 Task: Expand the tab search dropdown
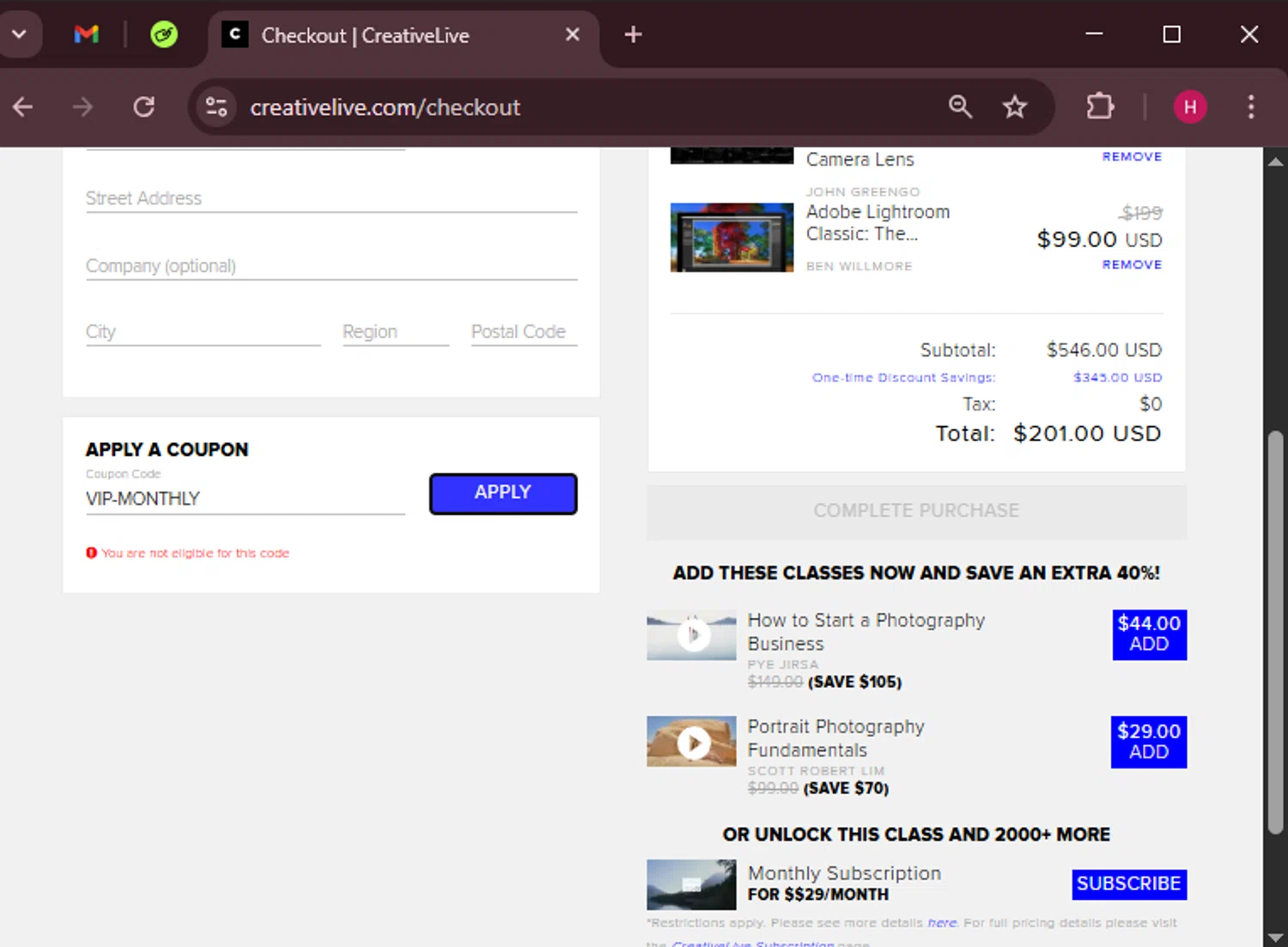point(19,34)
